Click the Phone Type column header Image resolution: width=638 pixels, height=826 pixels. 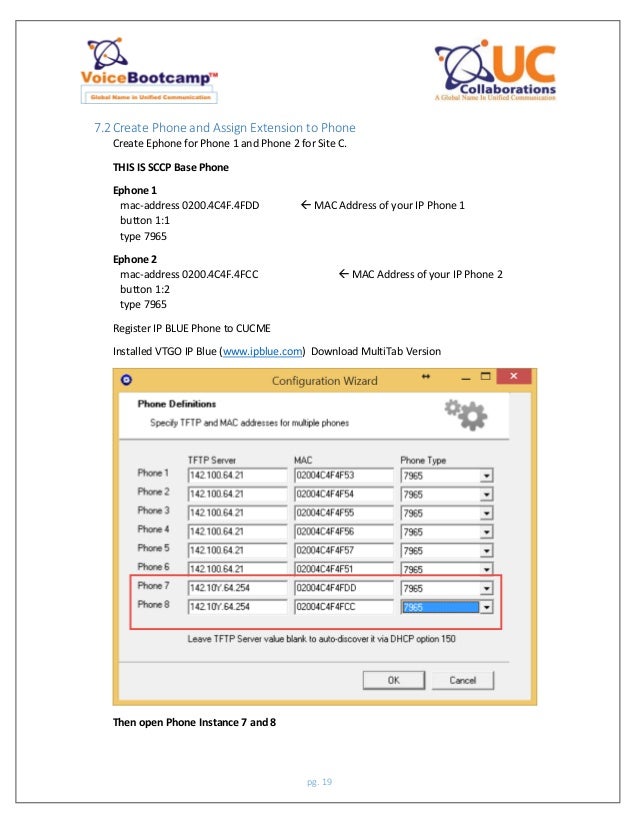click(423, 460)
